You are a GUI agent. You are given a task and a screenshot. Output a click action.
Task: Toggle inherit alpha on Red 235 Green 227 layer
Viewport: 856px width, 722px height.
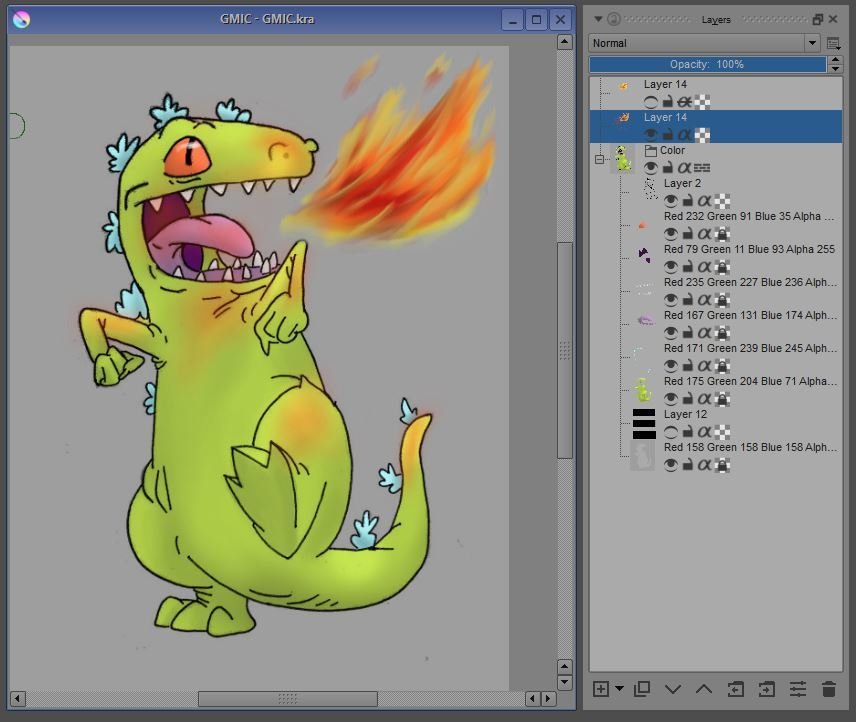coord(705,300)
